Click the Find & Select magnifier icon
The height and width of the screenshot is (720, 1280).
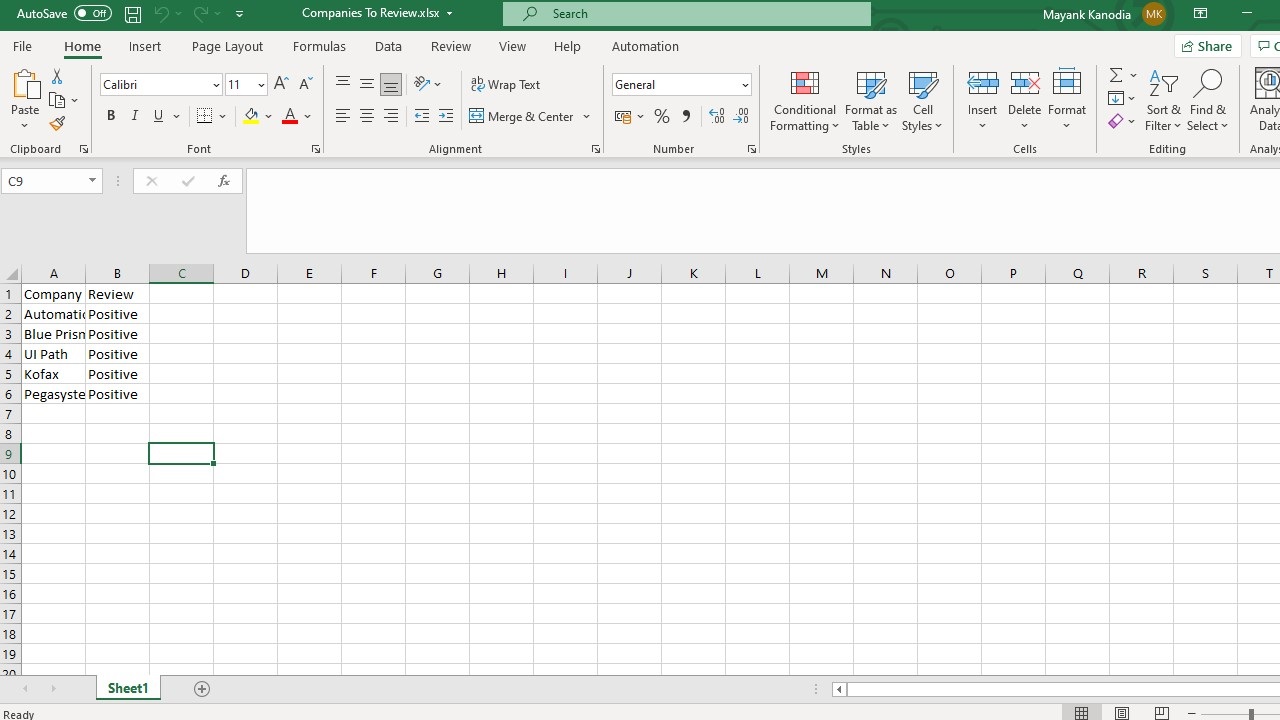[1207, 84]
